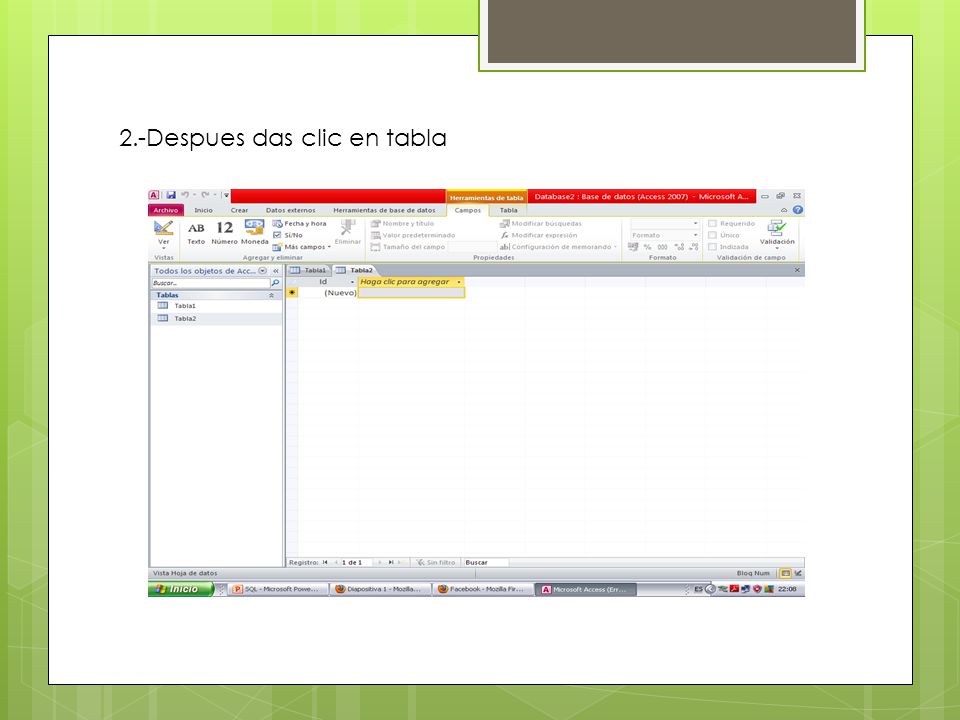Click the decrease decimals icon
The image size is (960, 720).
coord(693,247)
